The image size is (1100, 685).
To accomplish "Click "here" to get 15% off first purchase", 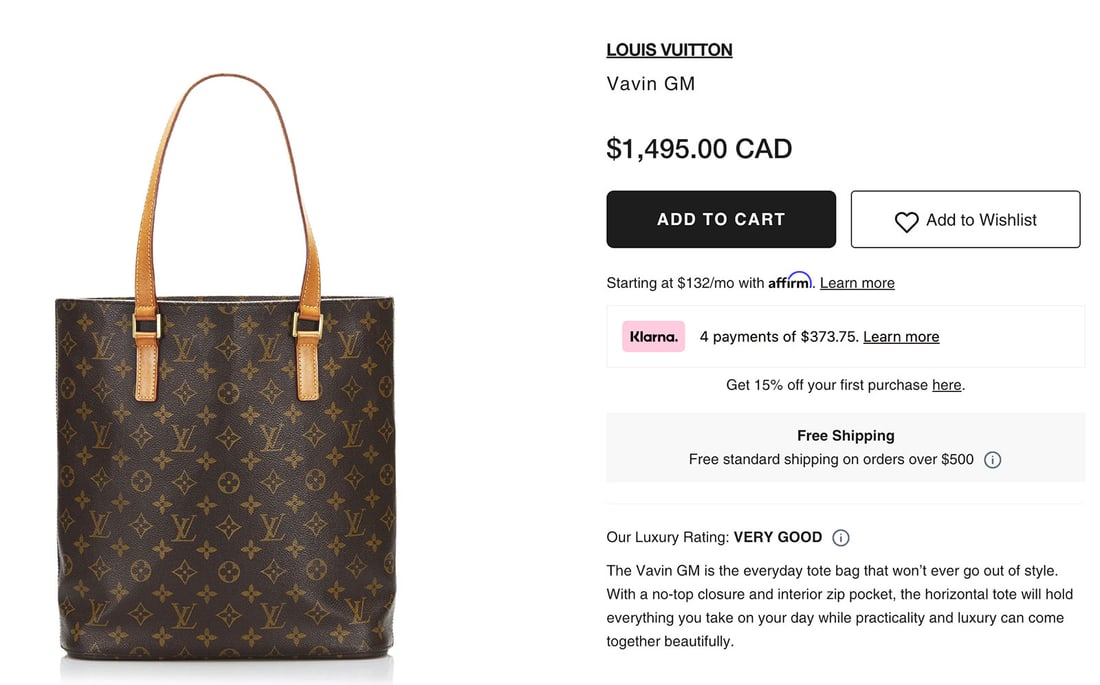I will pyautogui.click(x=945, y=384).
